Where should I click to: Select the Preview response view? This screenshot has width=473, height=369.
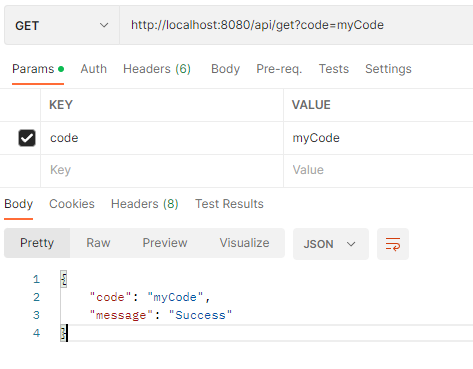pyautogui.click(x=165, y=243)
